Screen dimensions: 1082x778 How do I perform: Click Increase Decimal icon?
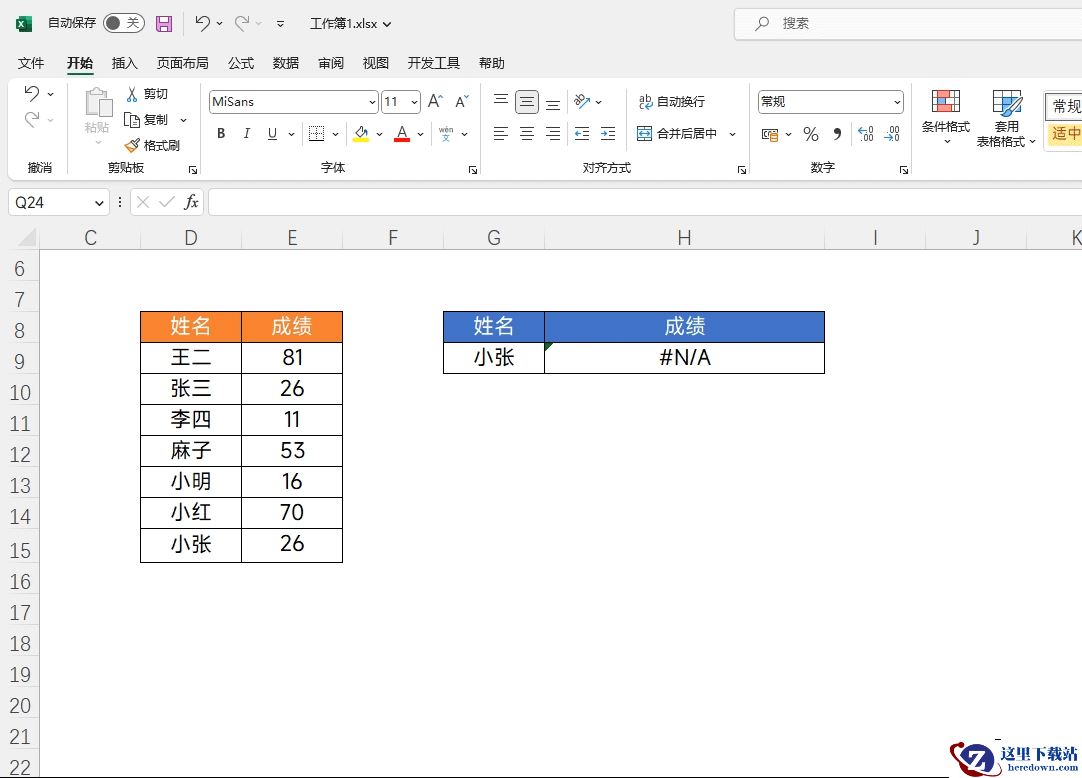865,133
